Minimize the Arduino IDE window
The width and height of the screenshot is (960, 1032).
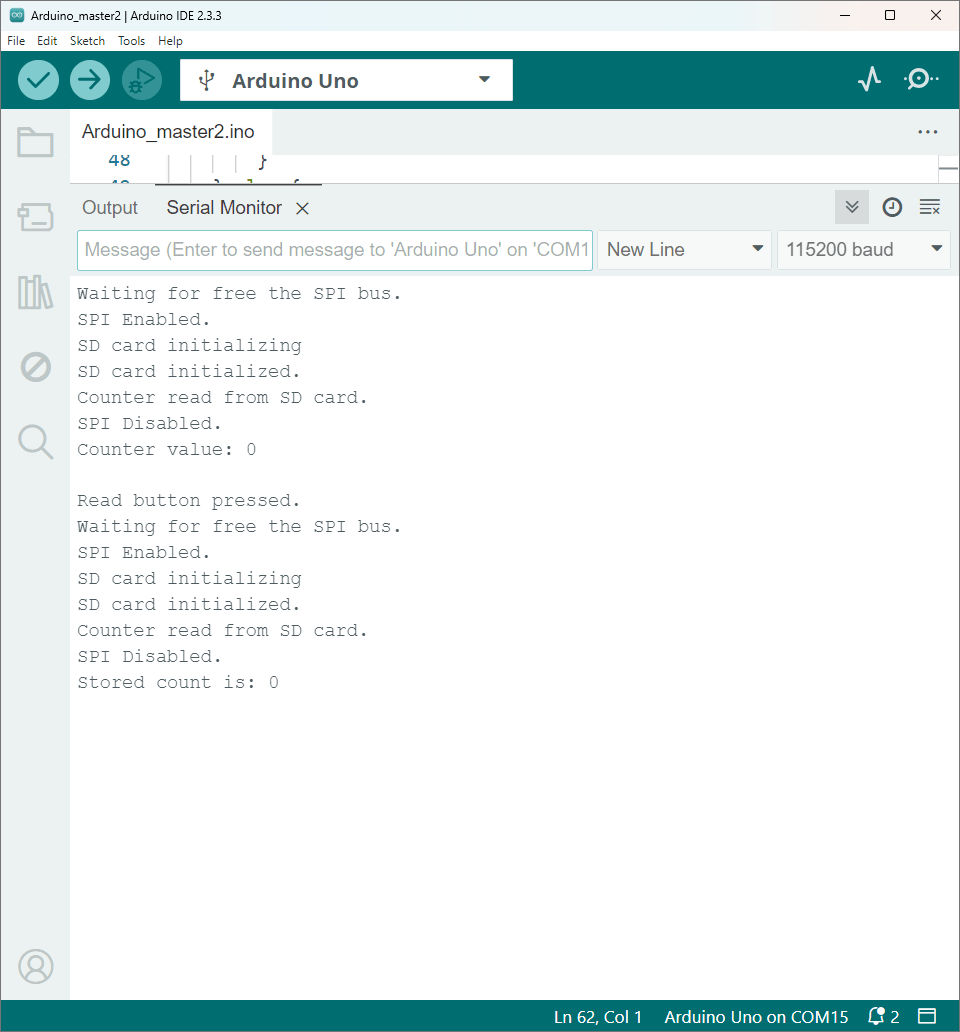point(845,15)
